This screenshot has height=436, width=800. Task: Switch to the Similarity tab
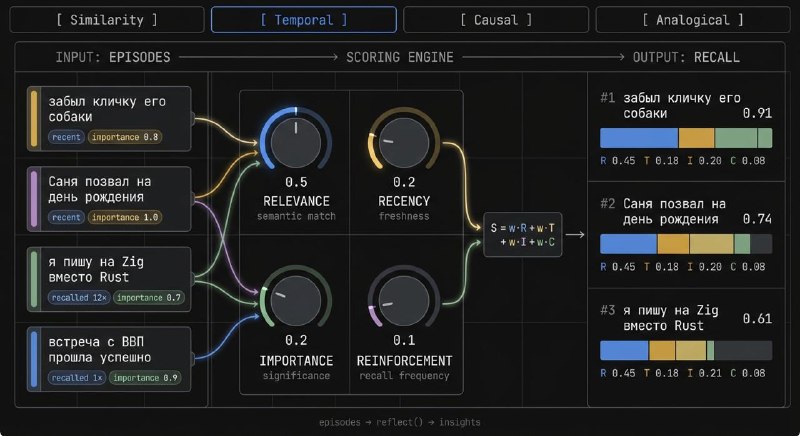107,20
